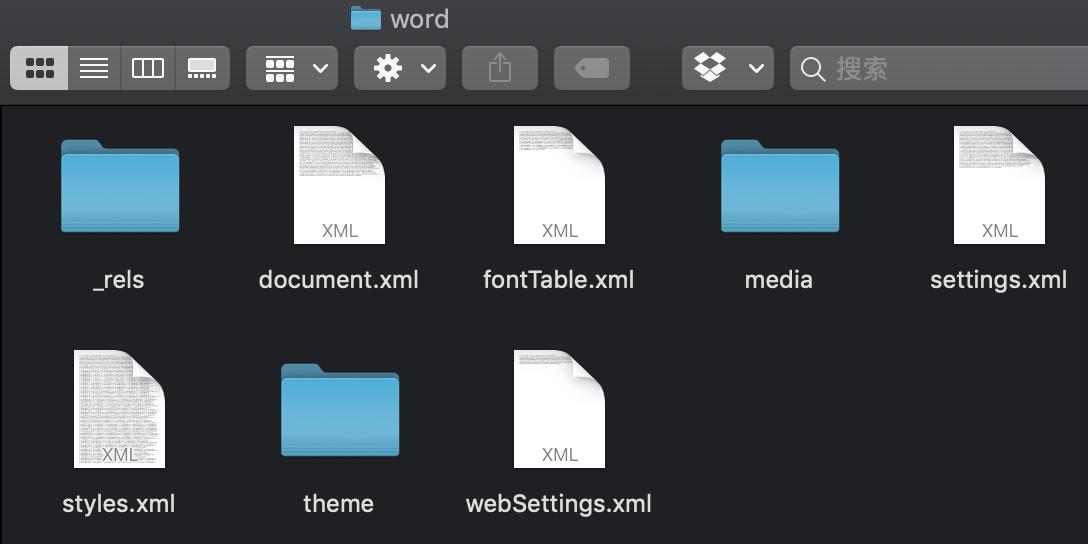Switch to gallery view mode
Screen dimensions: 1088x544
click(x=202, y=68)
